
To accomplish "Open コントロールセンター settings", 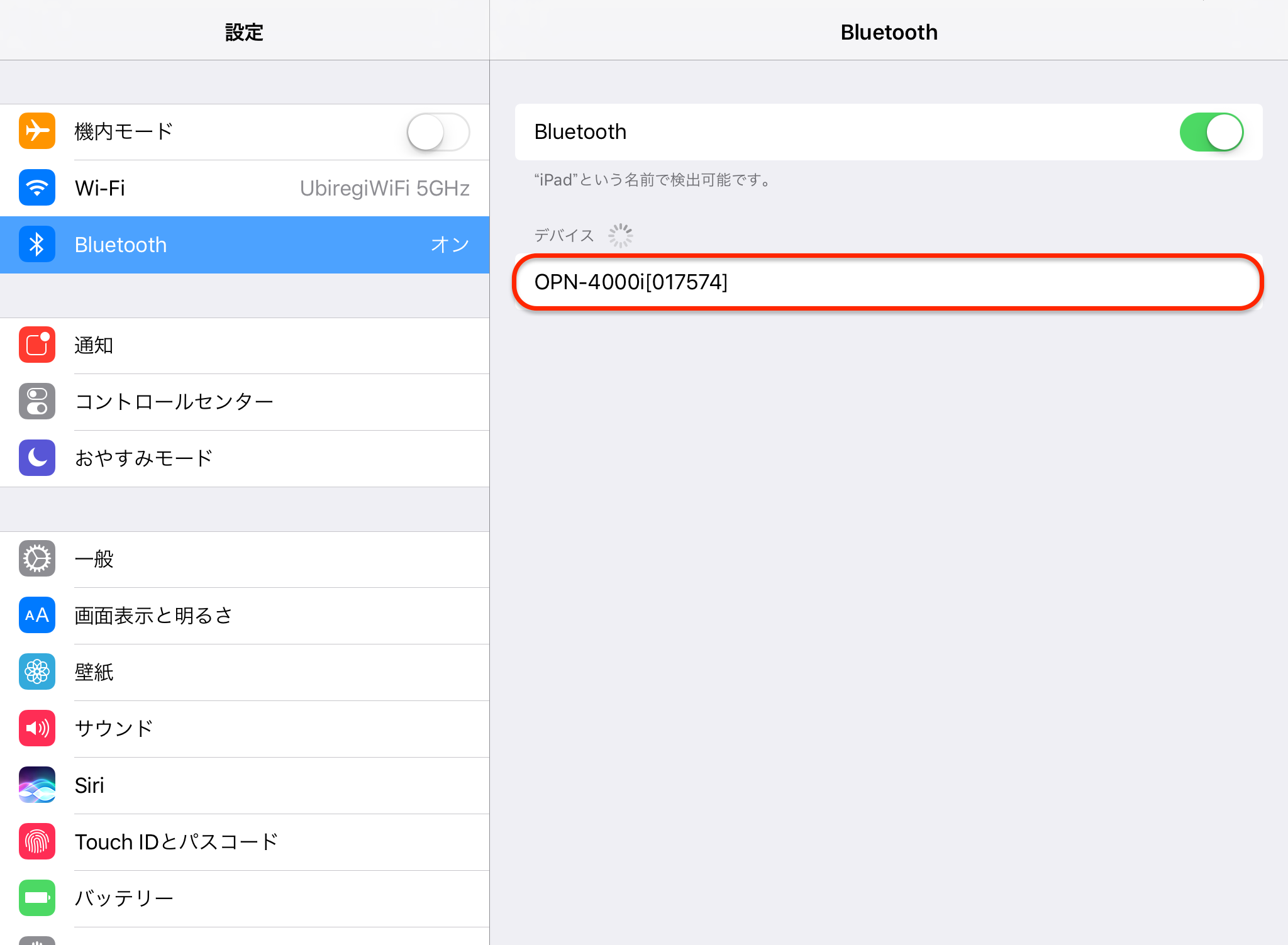I will pos(245,402).
